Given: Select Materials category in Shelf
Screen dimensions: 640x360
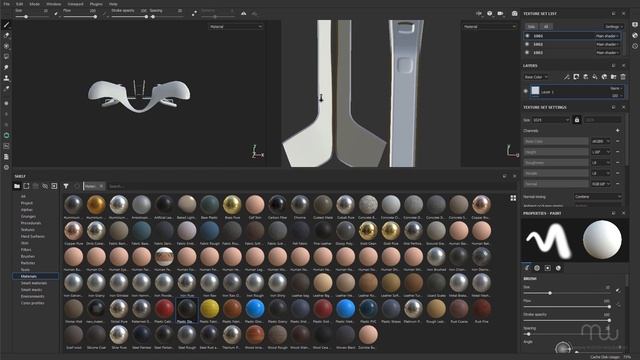Looking at the screenshot, I should 36,276.
